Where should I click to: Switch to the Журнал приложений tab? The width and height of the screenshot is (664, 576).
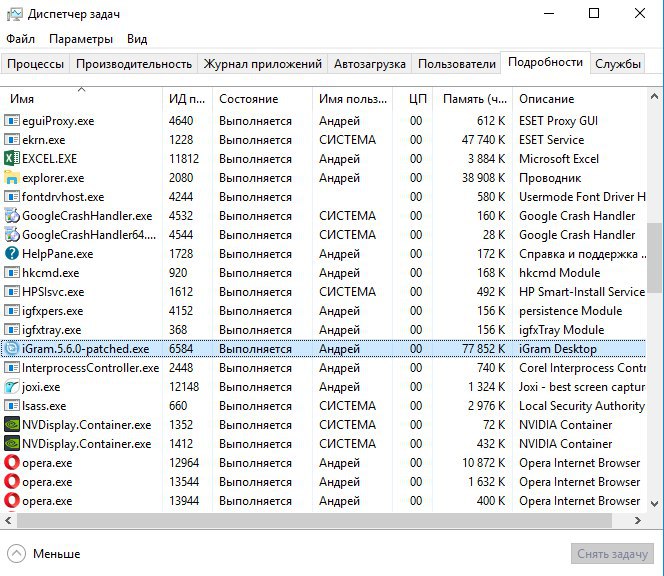(263, 64)
